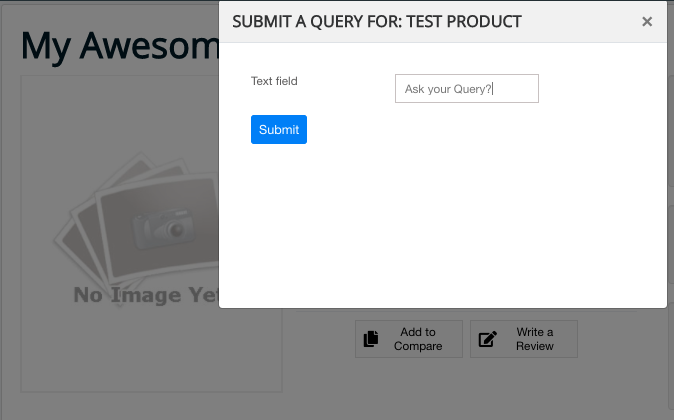Click the "Write a Review" button text
This screenshot has width=674, height=420.
pos(534,339)
